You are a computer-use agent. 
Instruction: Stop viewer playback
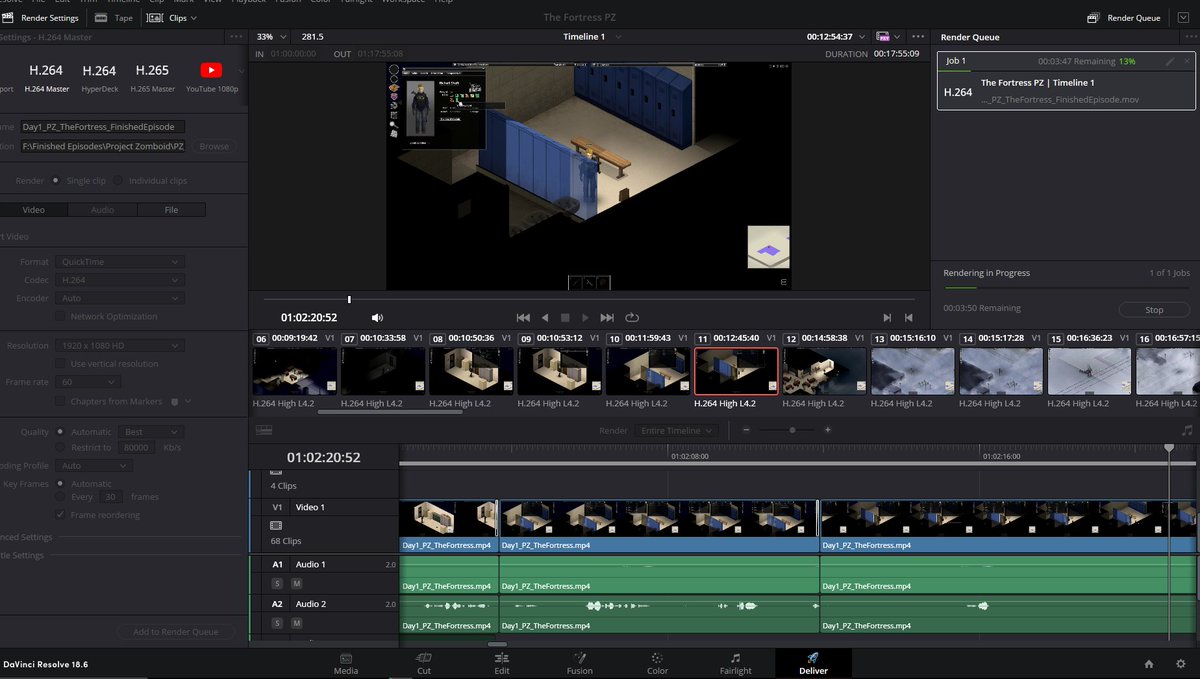click(x=565, y=318)
